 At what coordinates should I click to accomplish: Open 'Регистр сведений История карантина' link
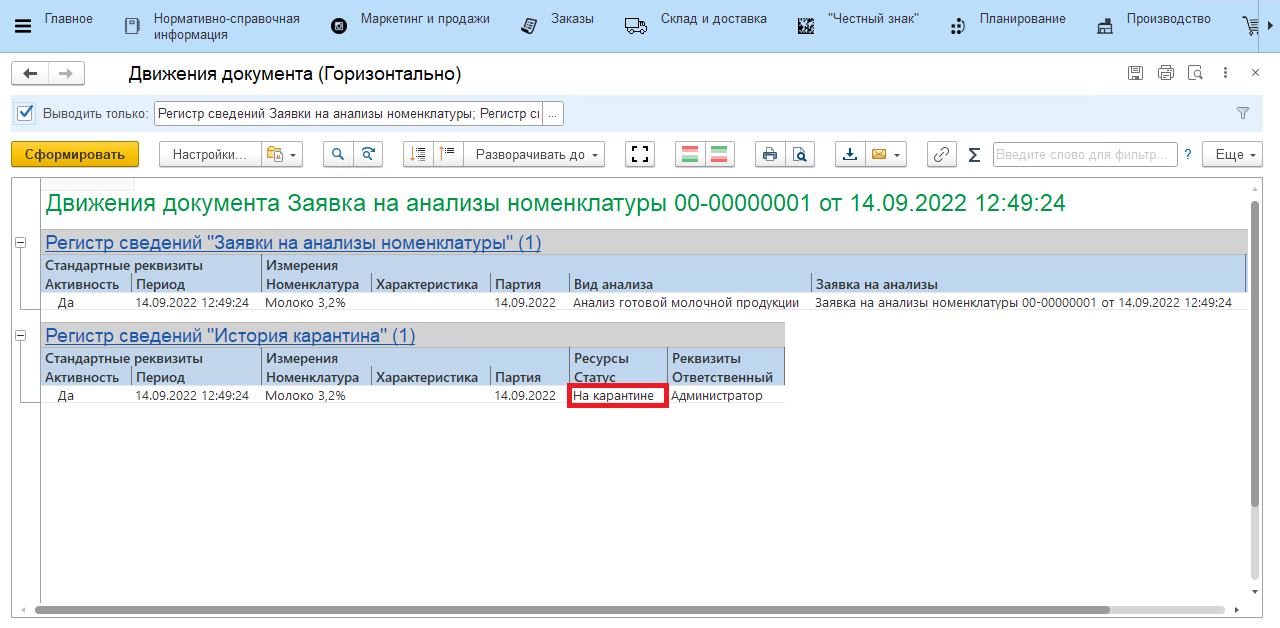[x=230, y=336]
